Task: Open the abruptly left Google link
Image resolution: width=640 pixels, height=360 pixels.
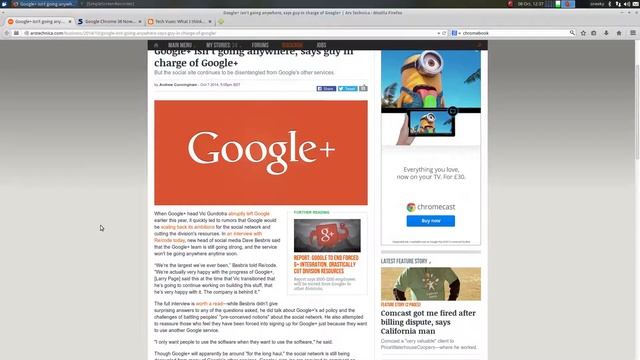Action: click(x=249, y=214)
